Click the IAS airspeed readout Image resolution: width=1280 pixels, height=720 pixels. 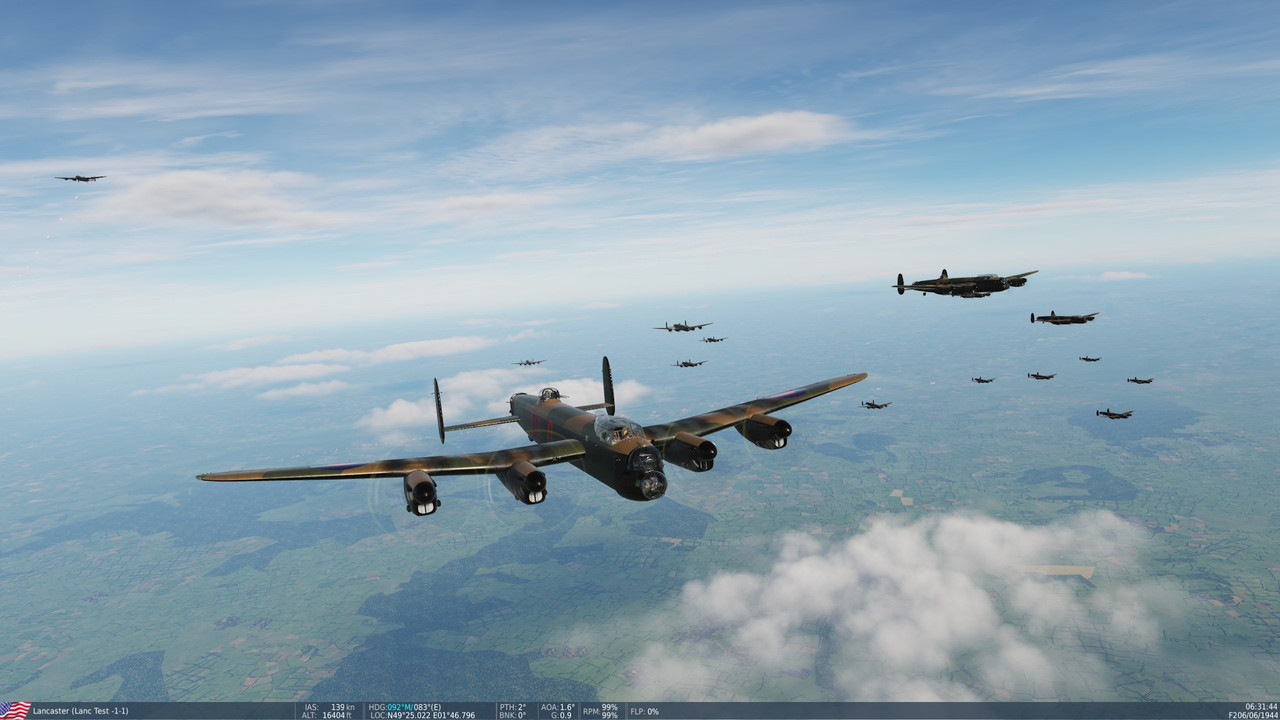click(330, 705)
